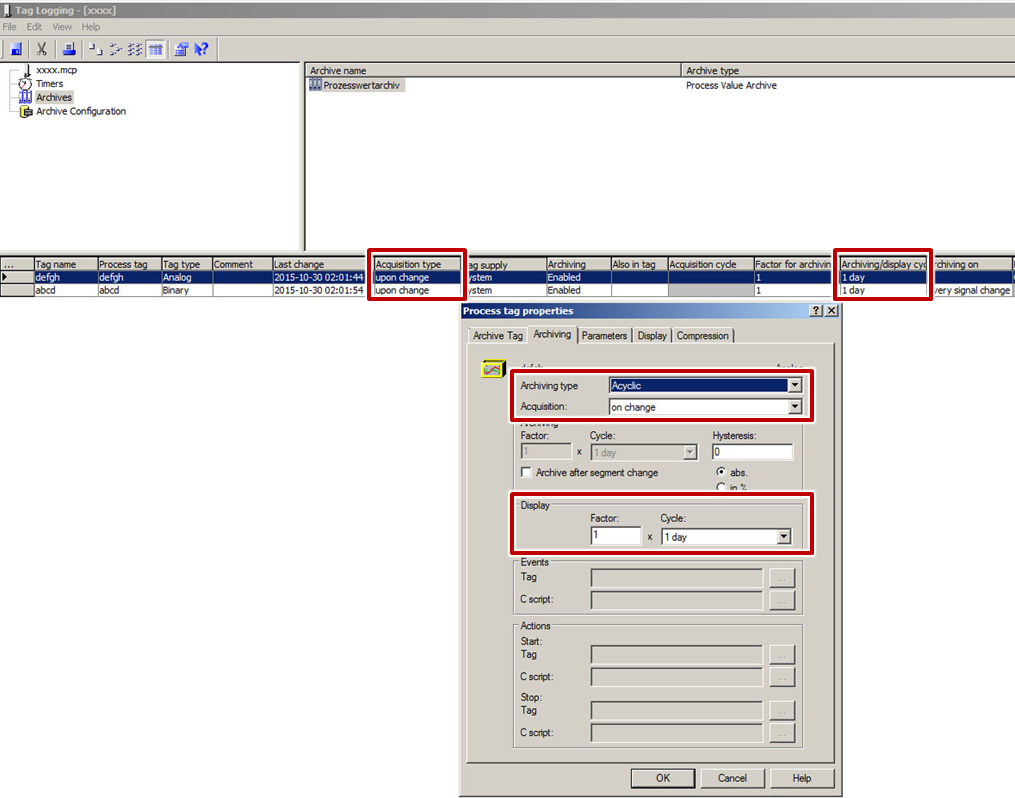Click the Archive type column header
This screenshot has width=1015, height=798.
pyautogui.click(x=849, y=71)
